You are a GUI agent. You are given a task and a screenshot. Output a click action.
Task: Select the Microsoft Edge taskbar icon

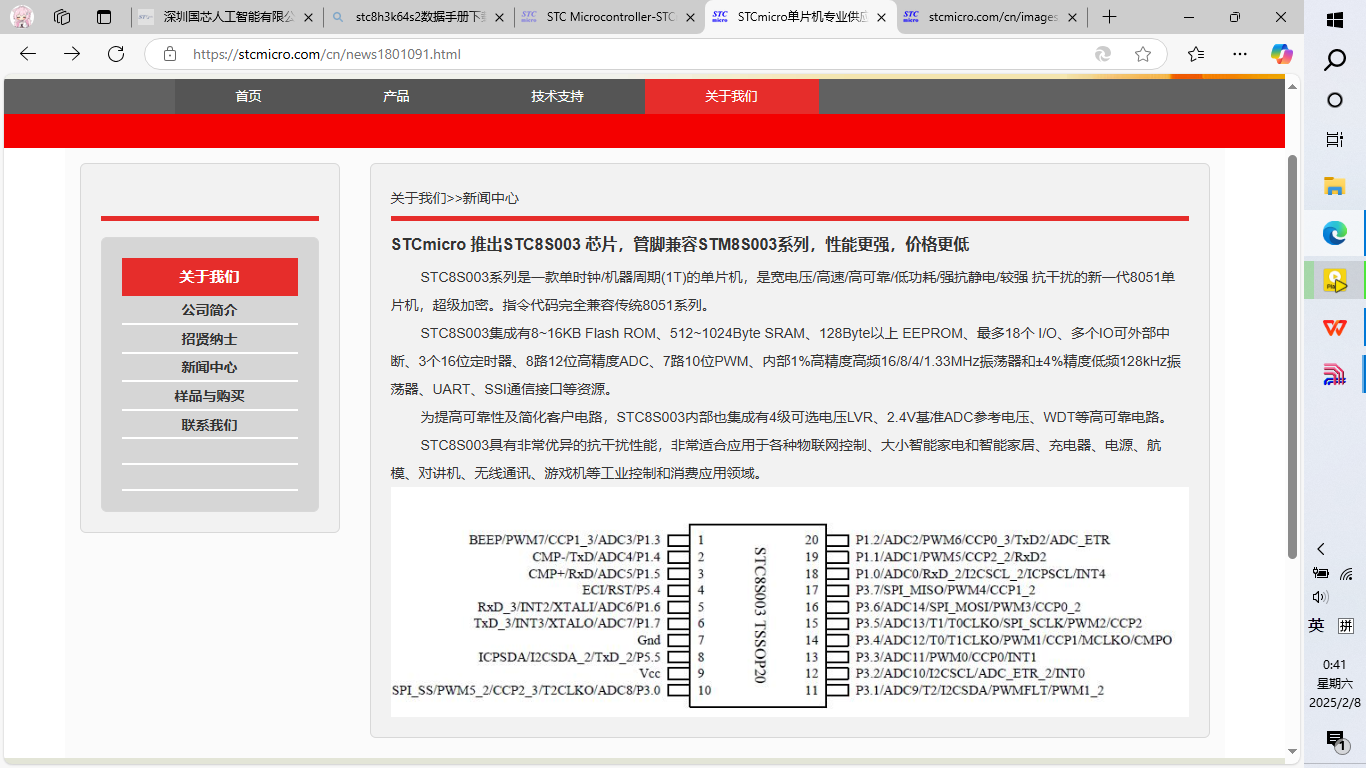1335,234
